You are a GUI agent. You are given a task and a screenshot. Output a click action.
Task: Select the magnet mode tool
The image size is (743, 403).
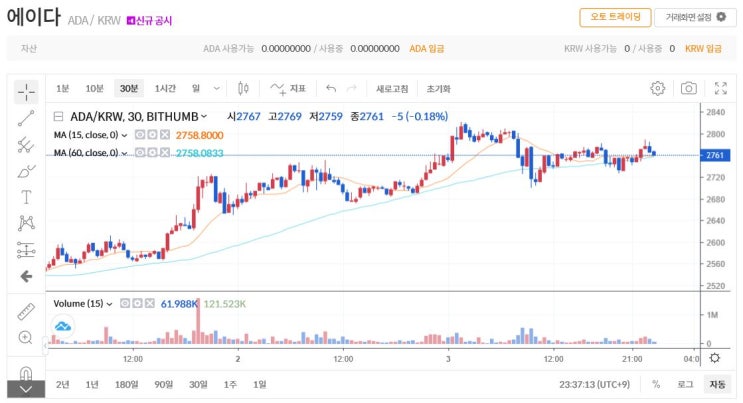(26, 373)
